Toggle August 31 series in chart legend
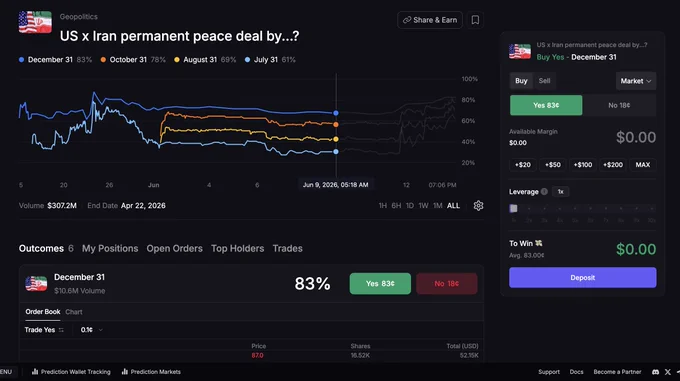The image size is (680, 381). pos(205,60)
